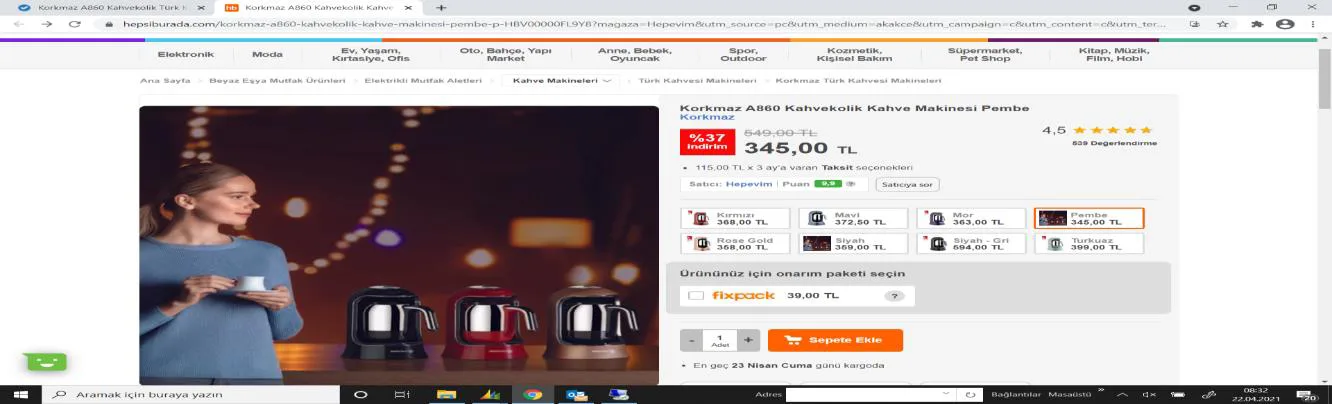The image size is (1332, 404).
Task: Open the Hepevim seller link
Action: pos(749,184)
